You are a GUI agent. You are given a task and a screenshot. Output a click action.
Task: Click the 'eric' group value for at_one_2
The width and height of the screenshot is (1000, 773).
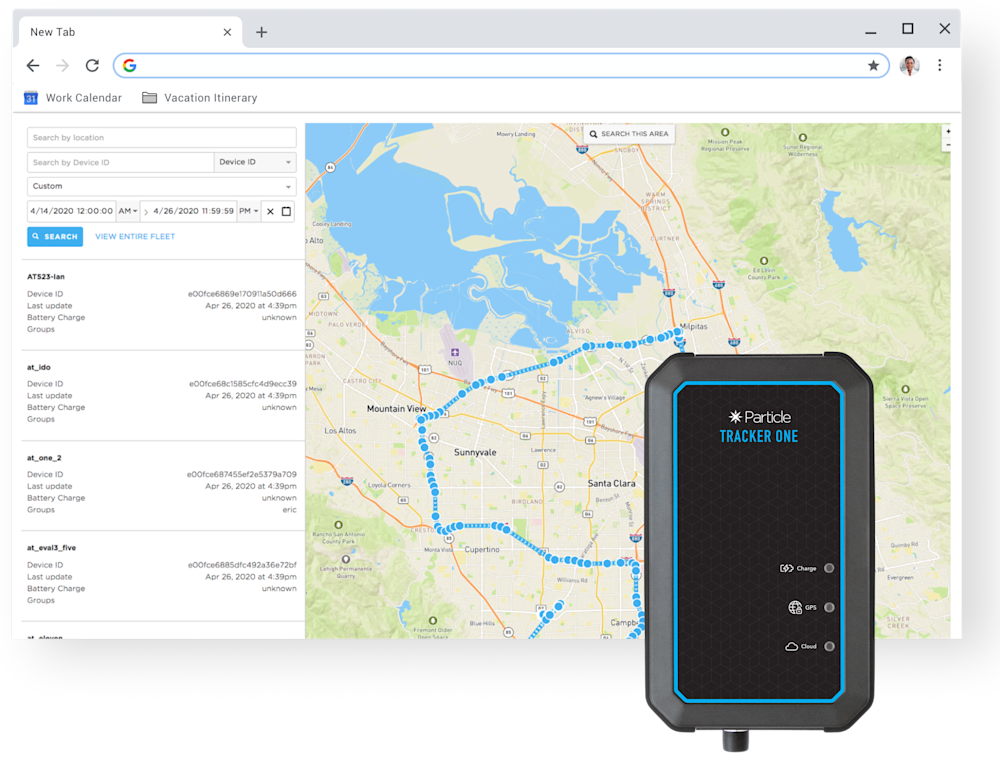[290, 510]
